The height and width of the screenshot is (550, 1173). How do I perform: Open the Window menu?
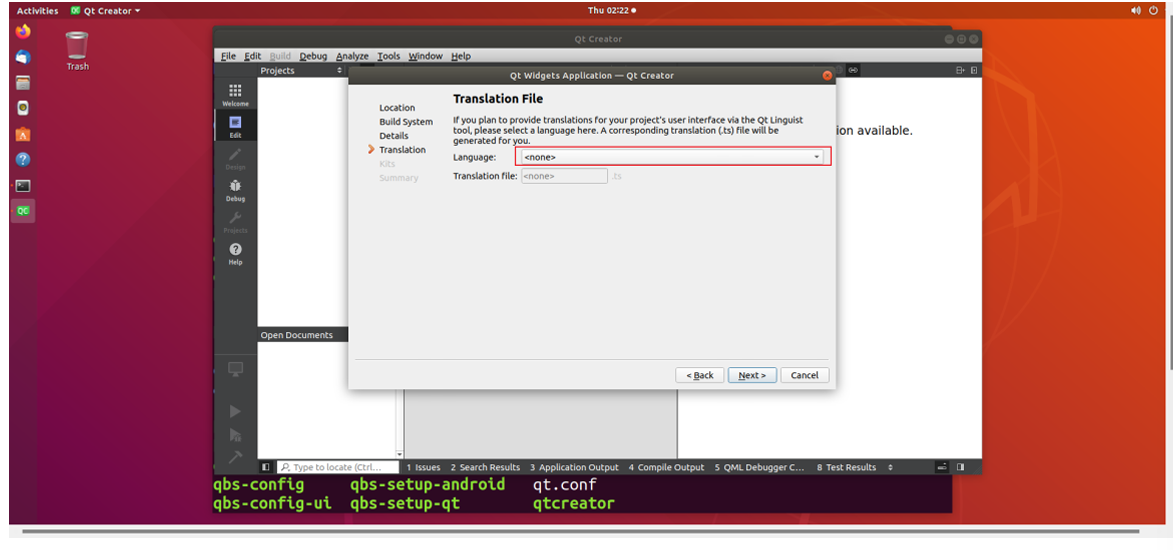(x=426, y=56)
